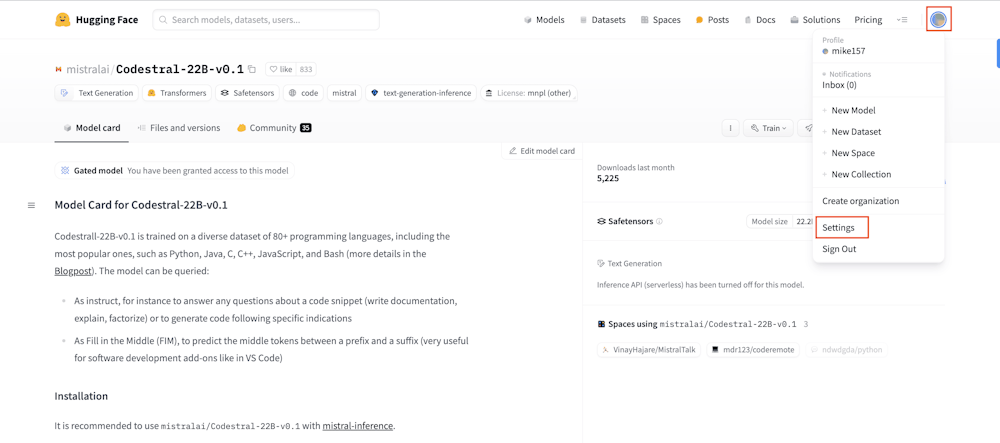Sign Out from the profile menu
This screenshot has height=443, width=1000.
pyautogui.click(x=839, y=249)
